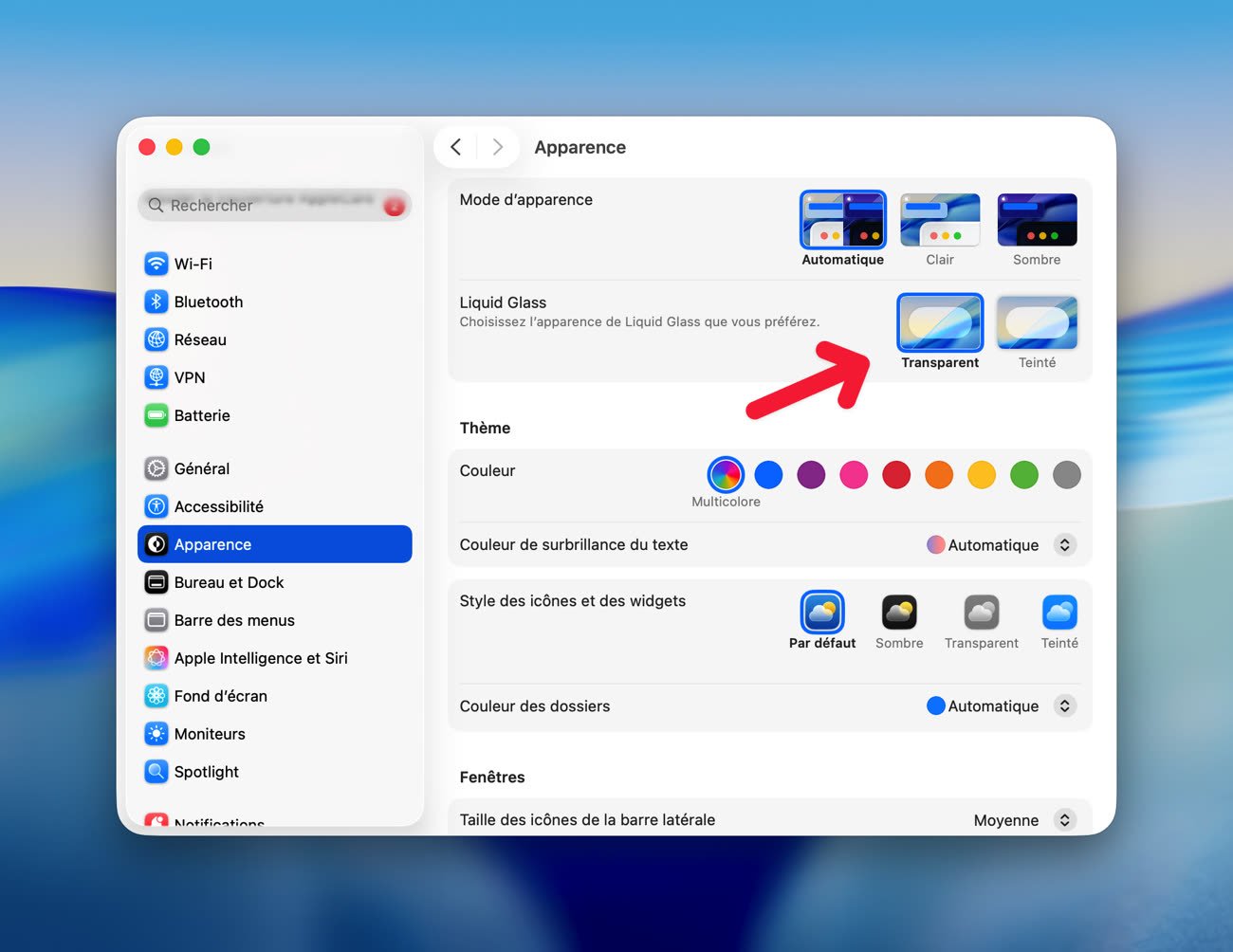
Task: Click the Accessibilité icon
Action: pos(156,506)
